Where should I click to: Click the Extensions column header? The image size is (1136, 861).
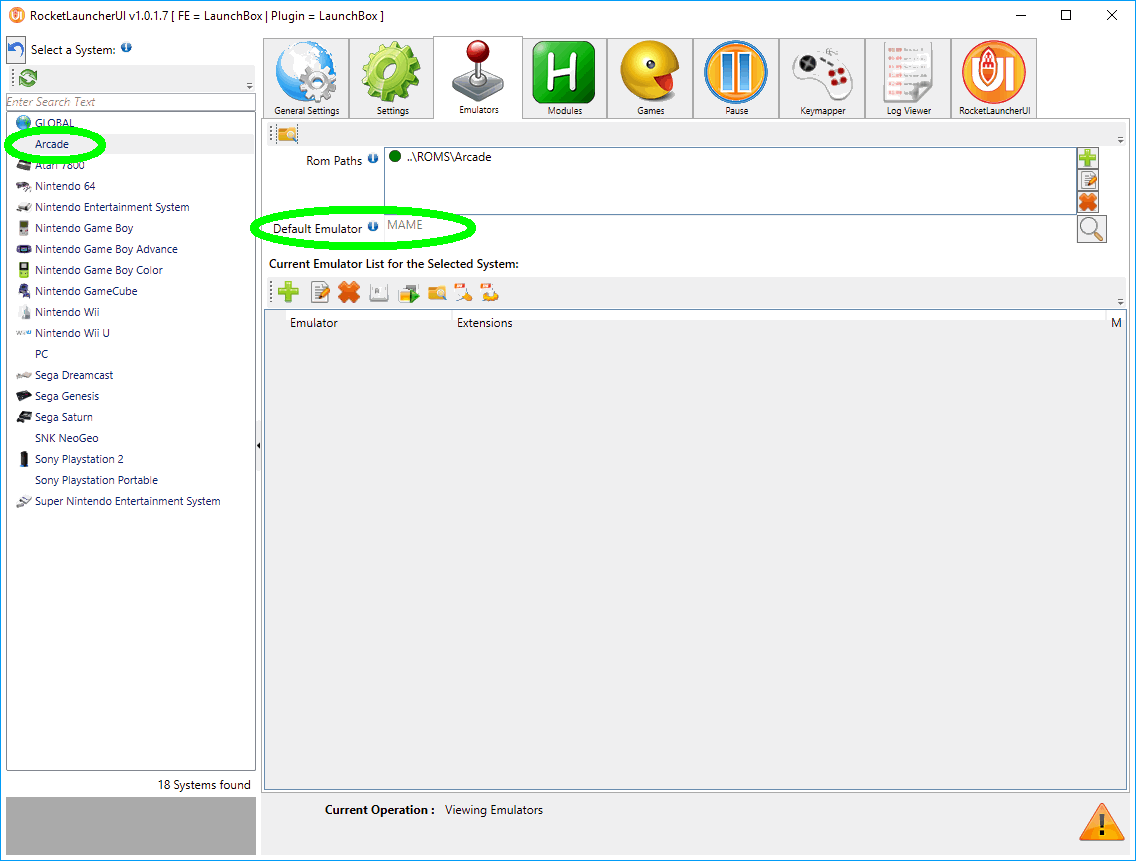point(484,323)
